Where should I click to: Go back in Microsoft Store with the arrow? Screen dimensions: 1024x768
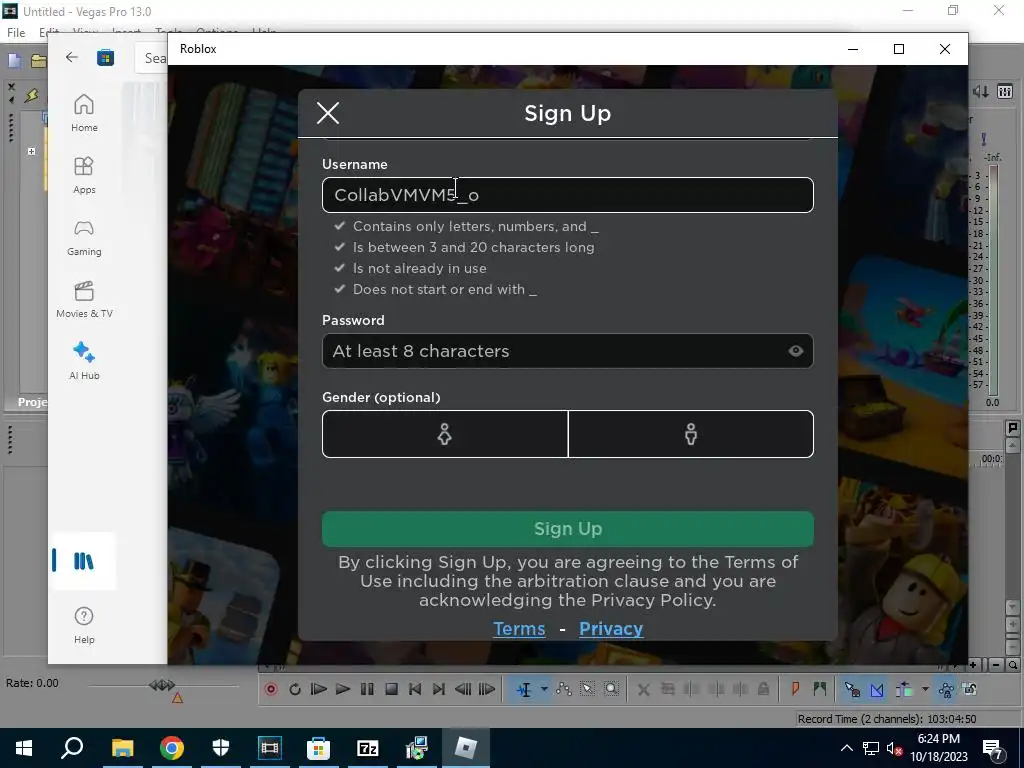pyautogui.click(x=72, y=57)
